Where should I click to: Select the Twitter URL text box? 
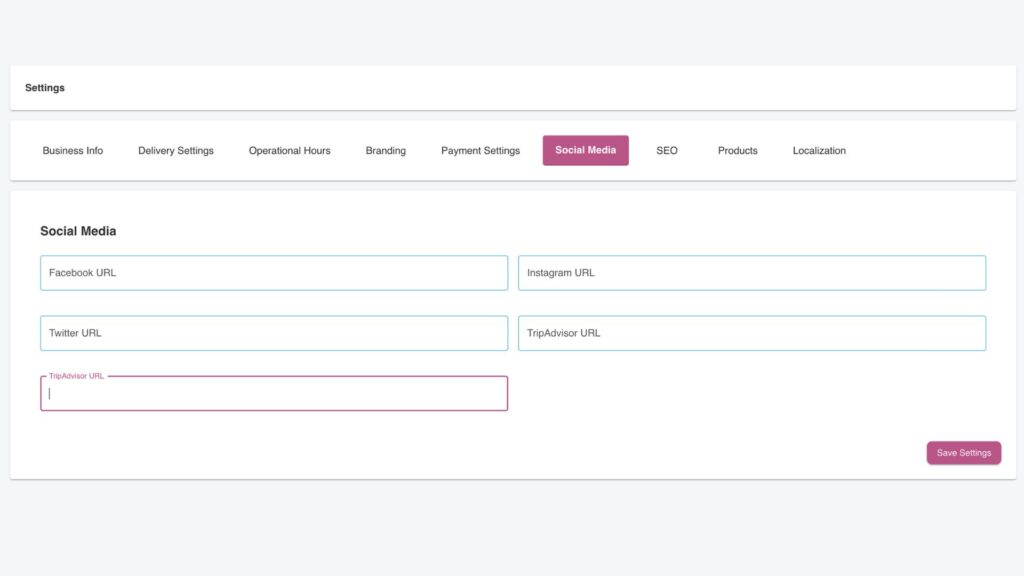[x=273, y=333]
